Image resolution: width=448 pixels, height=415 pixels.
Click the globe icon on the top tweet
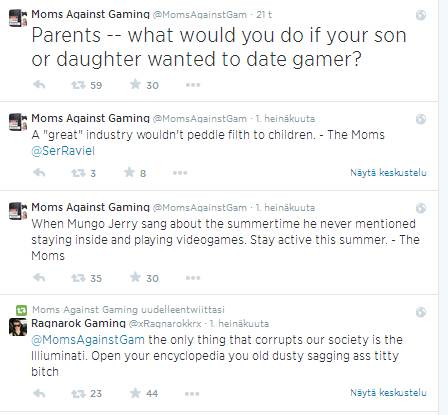pyautogui.click(x=421, y=15)
